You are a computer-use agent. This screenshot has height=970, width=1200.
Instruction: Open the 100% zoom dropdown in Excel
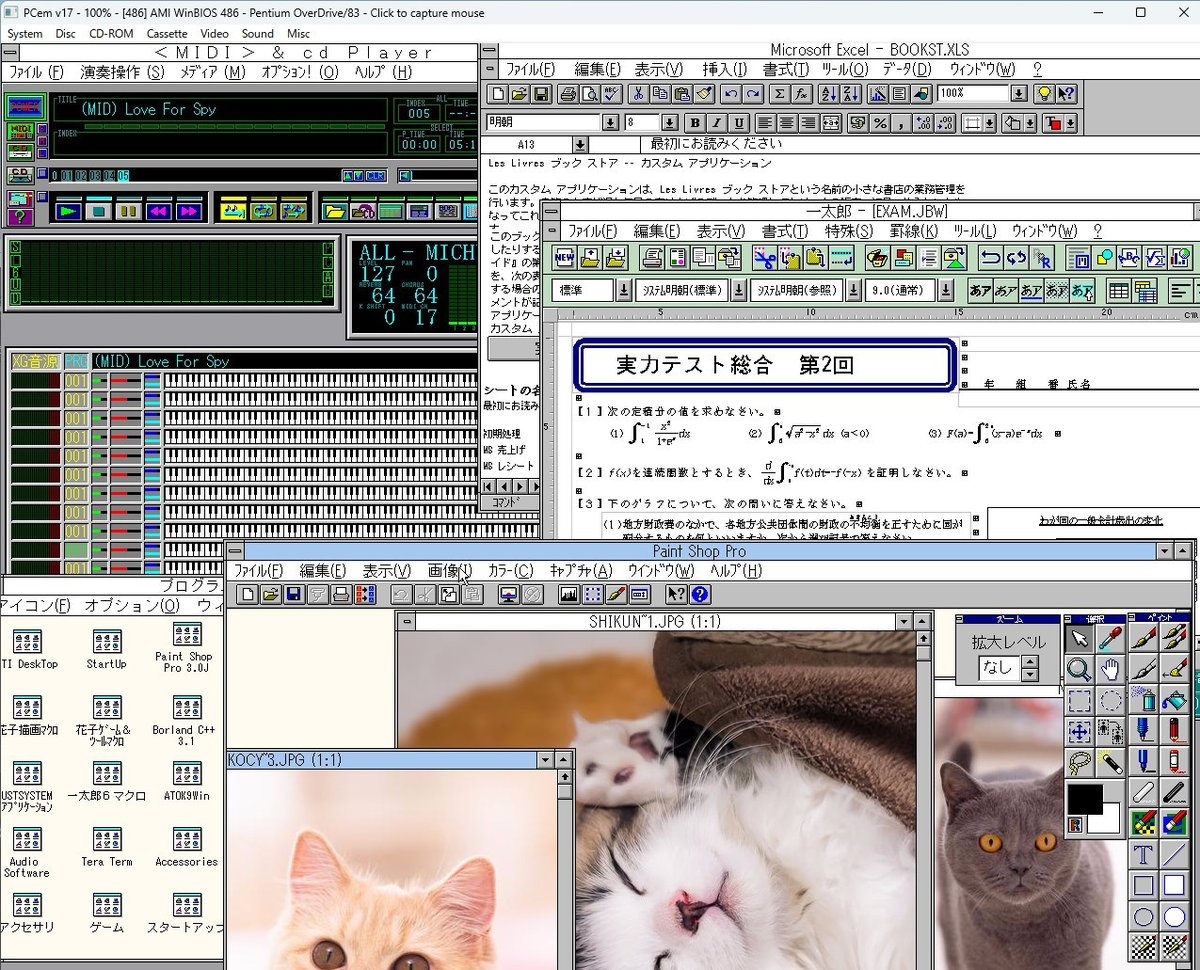tap(1018, 93)
